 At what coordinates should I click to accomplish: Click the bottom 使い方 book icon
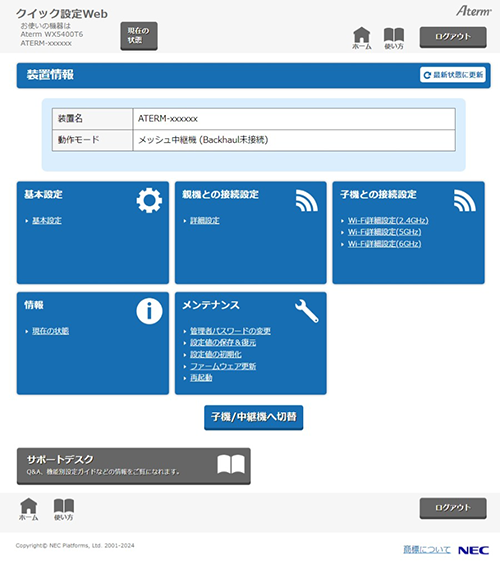click(x=64, y=509)
